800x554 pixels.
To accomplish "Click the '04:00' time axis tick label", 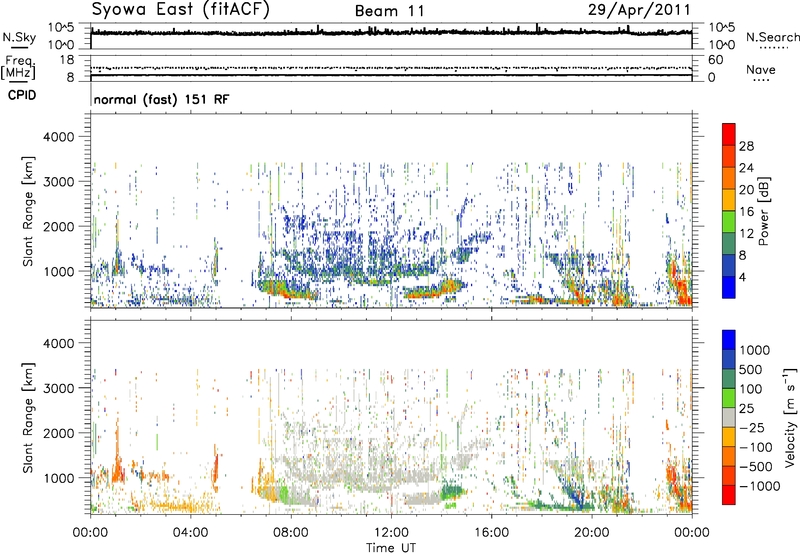I will pyautogui.click(x=191, y=533).
